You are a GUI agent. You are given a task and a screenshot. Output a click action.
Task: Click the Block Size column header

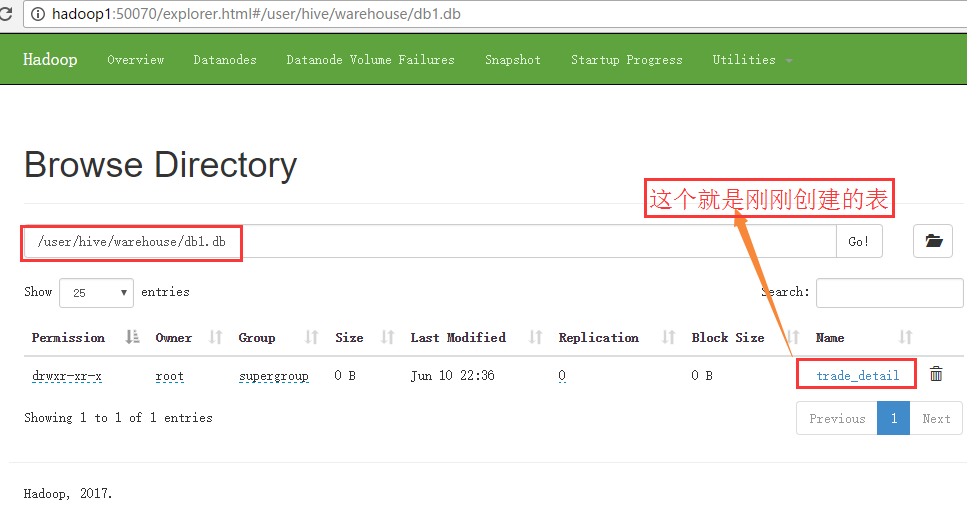pos(728,338)
